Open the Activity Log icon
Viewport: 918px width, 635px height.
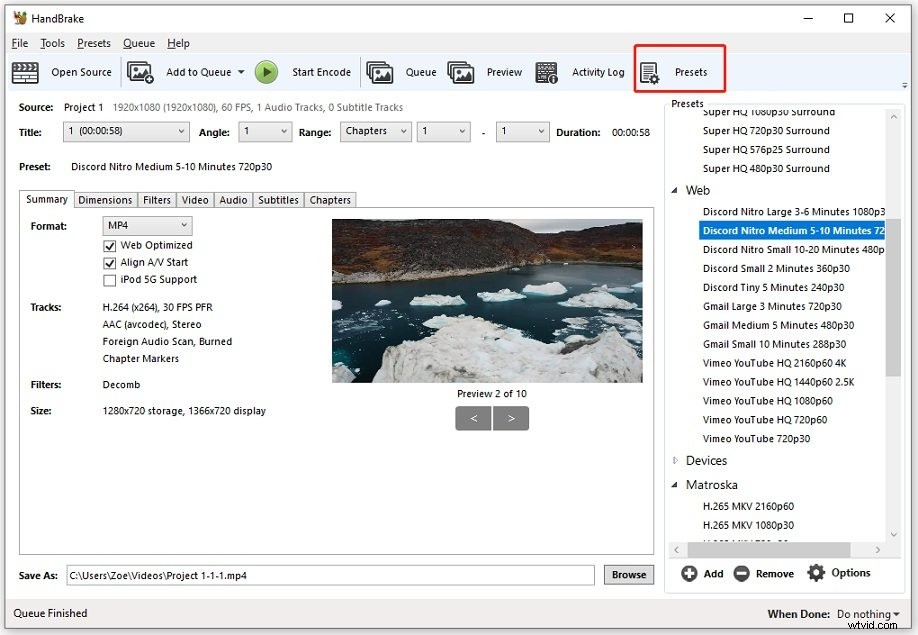pos(547,71)
